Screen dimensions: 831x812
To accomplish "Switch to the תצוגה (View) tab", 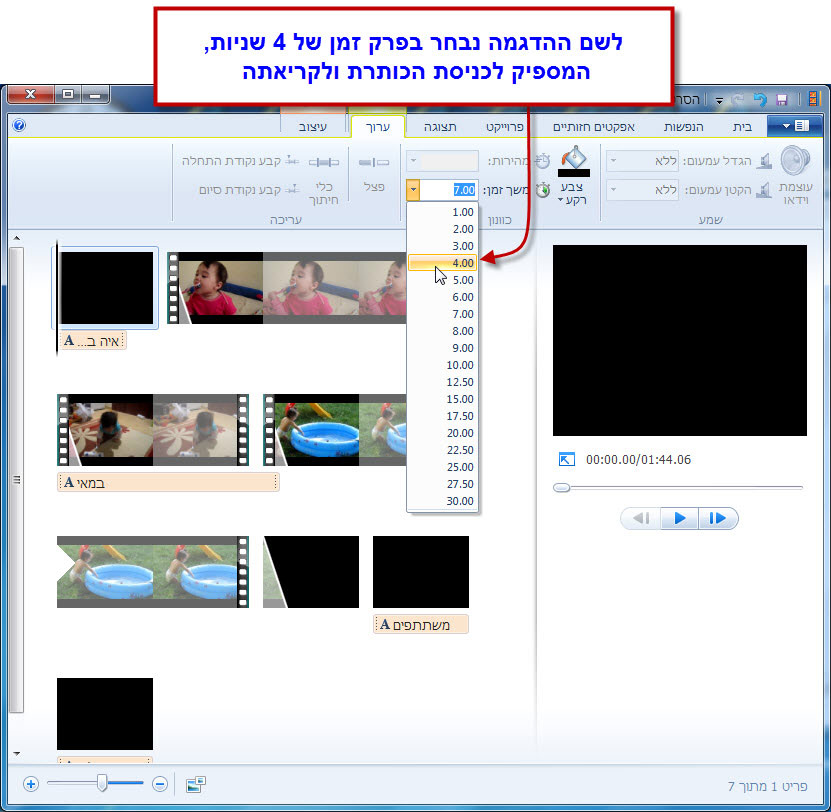I will pyautogui.click(x=440, y=127).
